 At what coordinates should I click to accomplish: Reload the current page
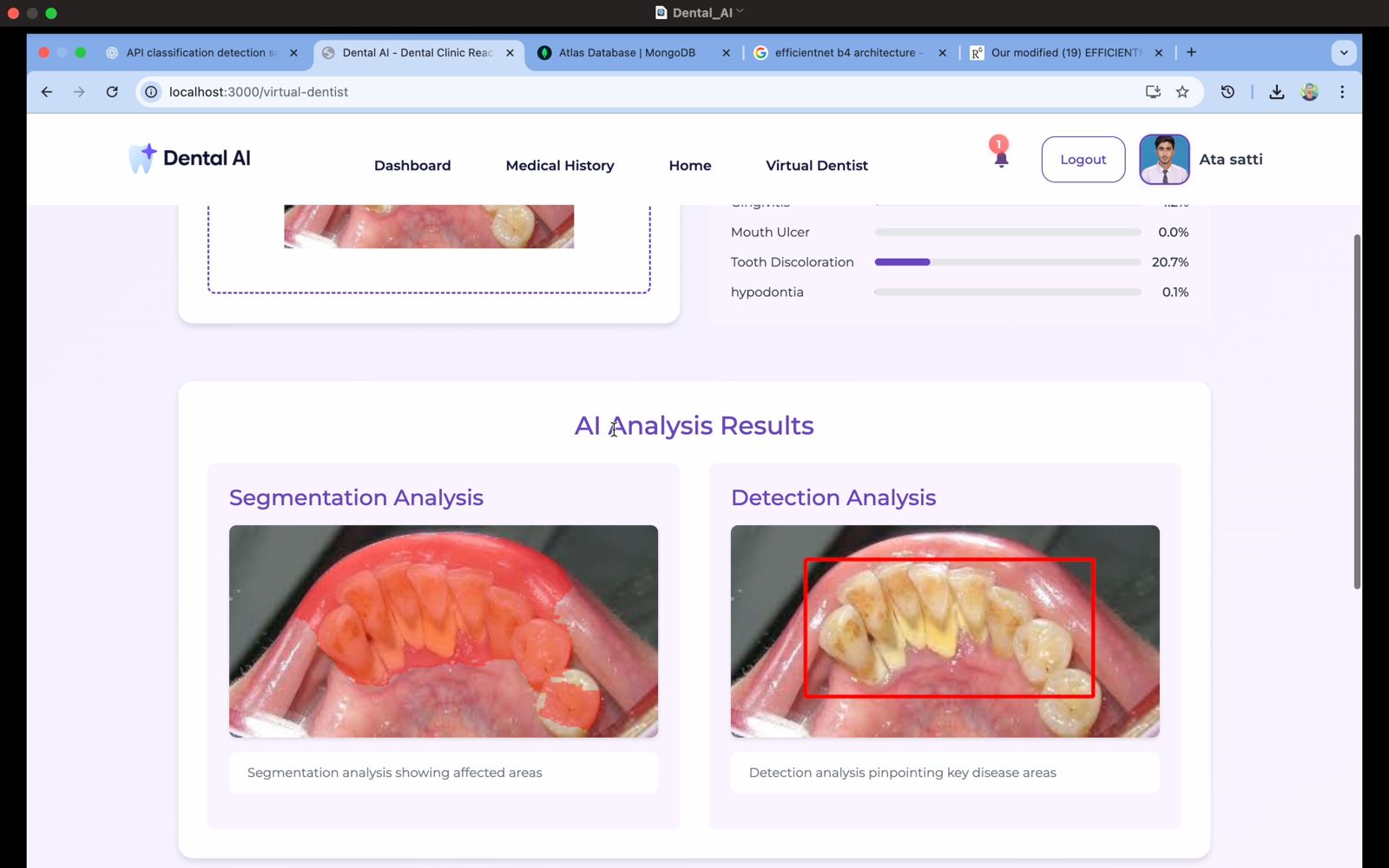click(x=112, y=91)
